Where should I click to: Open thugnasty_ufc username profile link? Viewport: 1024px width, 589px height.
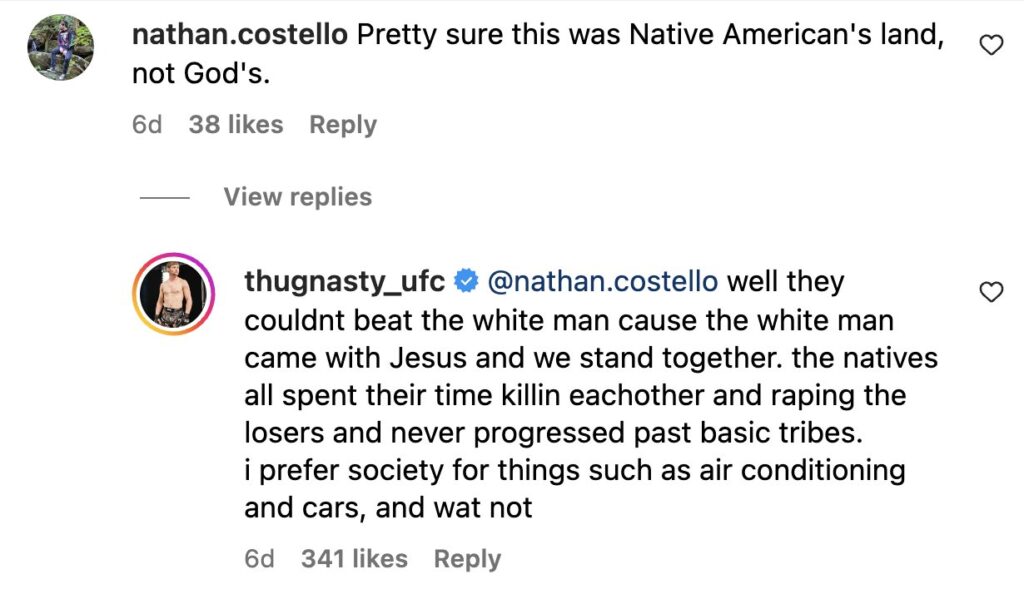344,282
